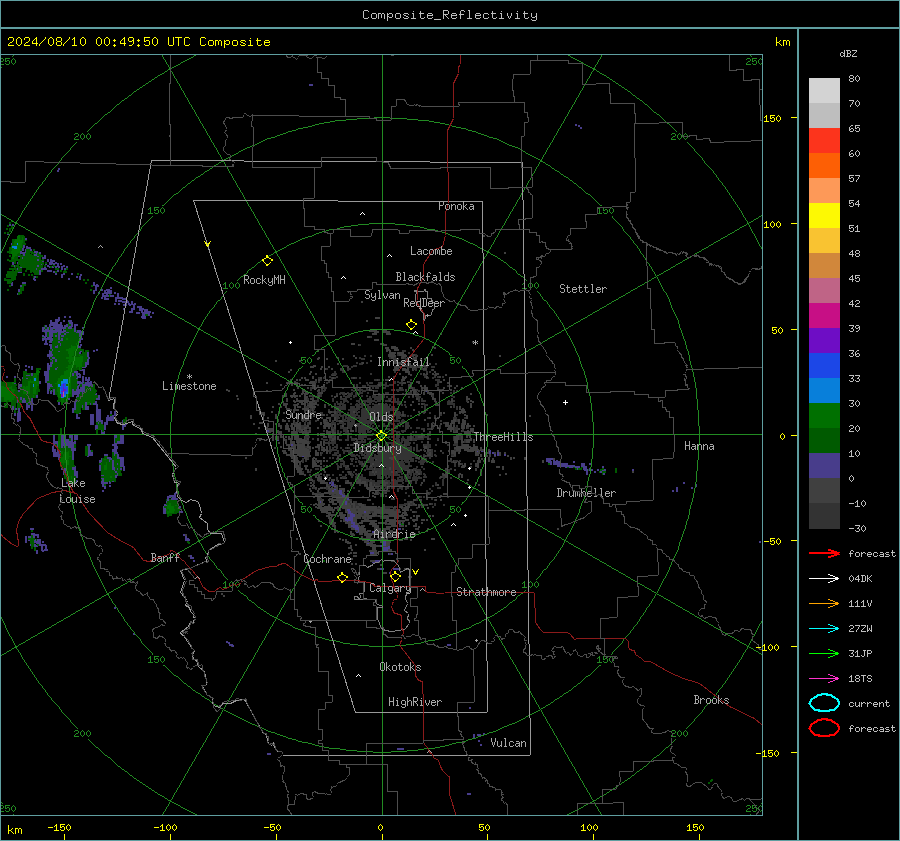Click the HighRiver label

tap(415, 702)
